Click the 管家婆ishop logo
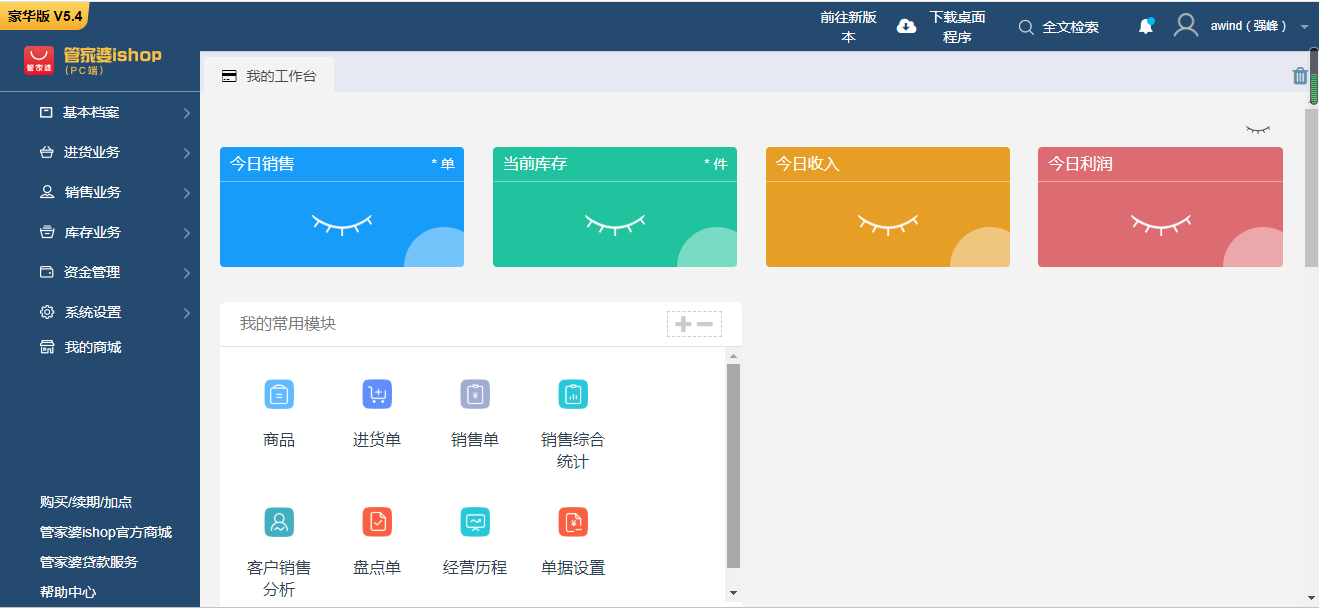The height and width of the screenshot is (610, 1319). (93, 60)
